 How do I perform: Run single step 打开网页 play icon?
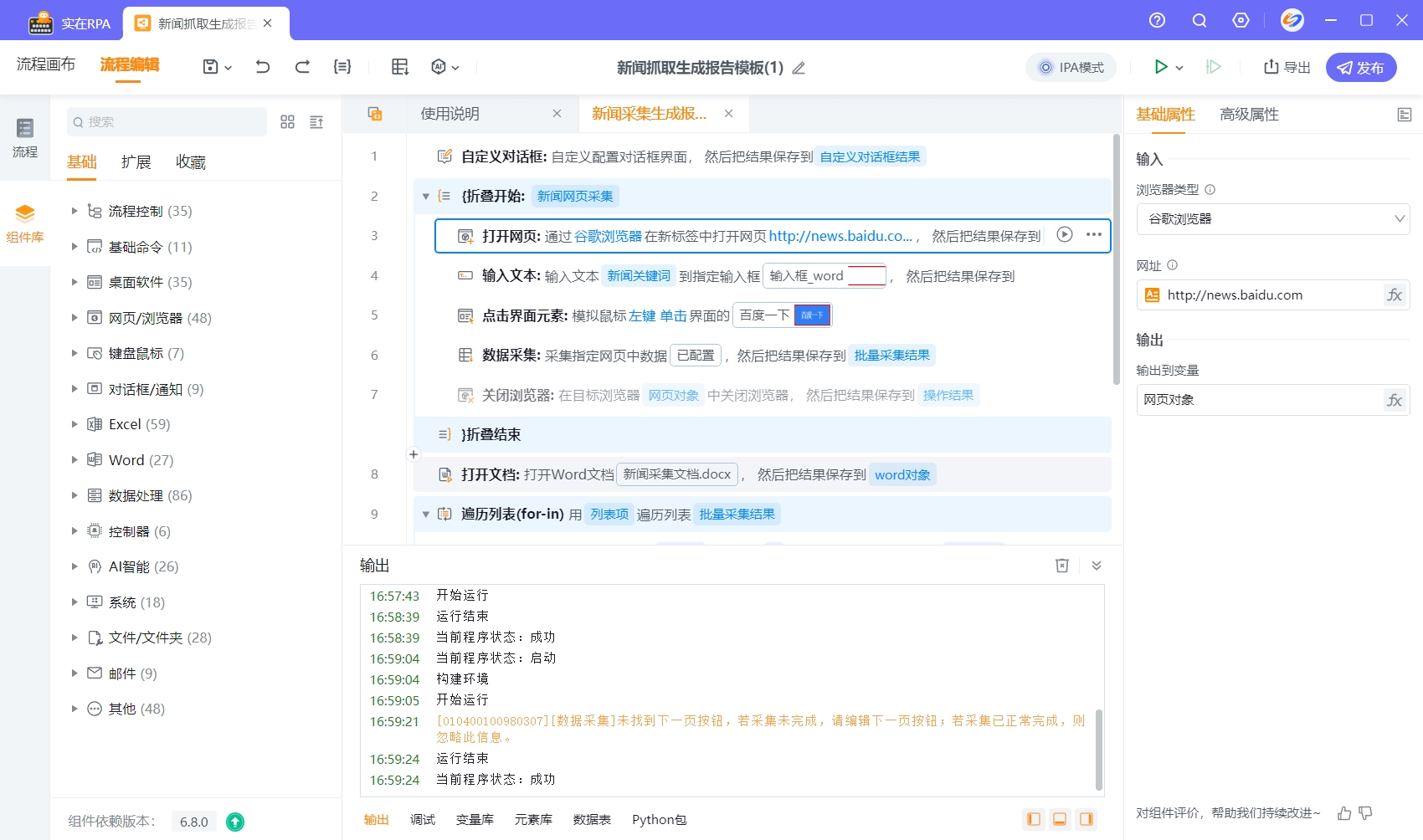[x=1065, y=235]
